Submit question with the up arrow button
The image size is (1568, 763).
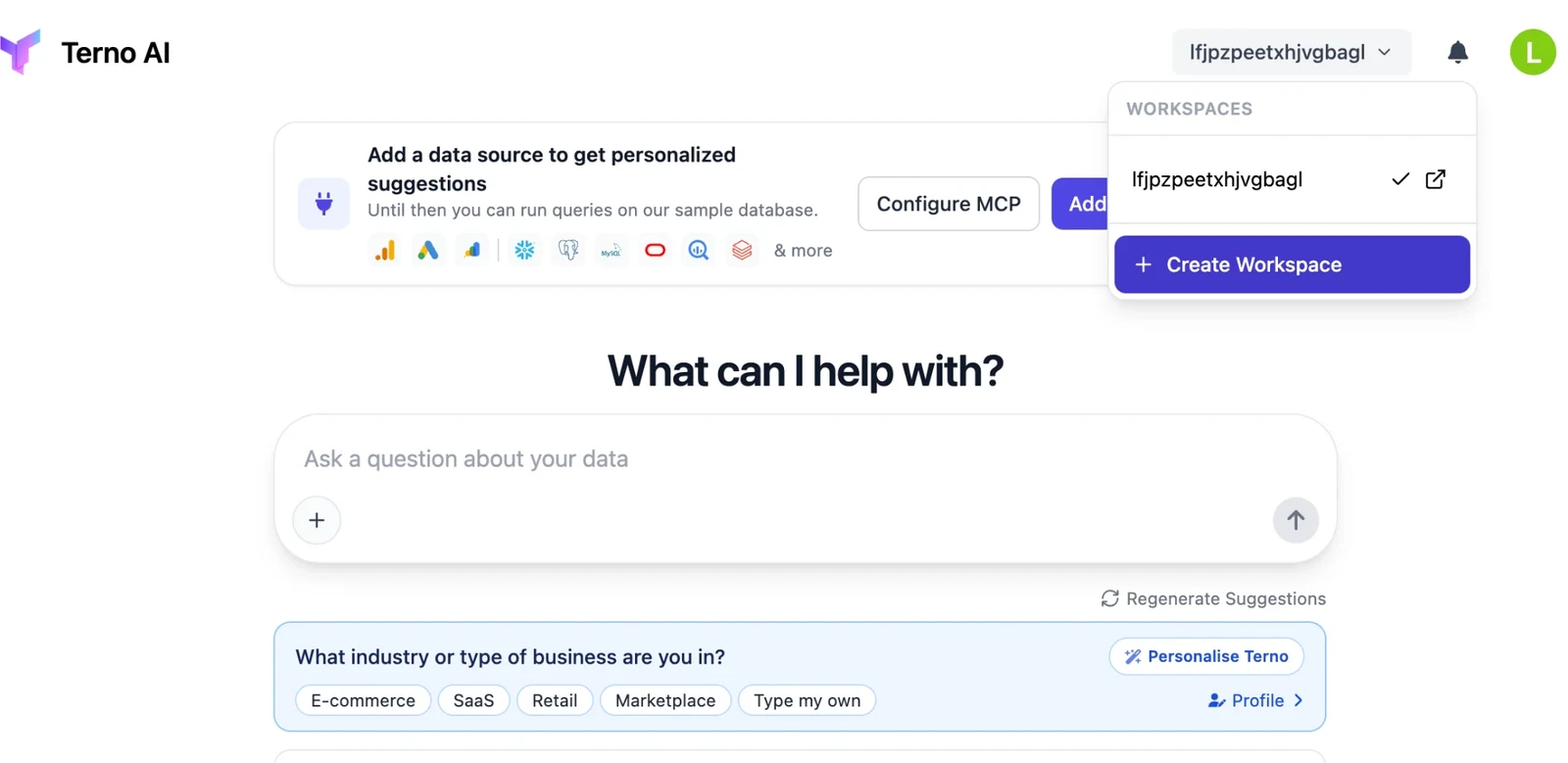click(1296, 520)
